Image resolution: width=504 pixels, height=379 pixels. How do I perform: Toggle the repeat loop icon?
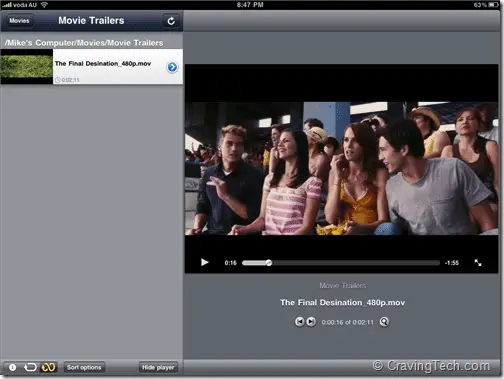coord(30,367)
